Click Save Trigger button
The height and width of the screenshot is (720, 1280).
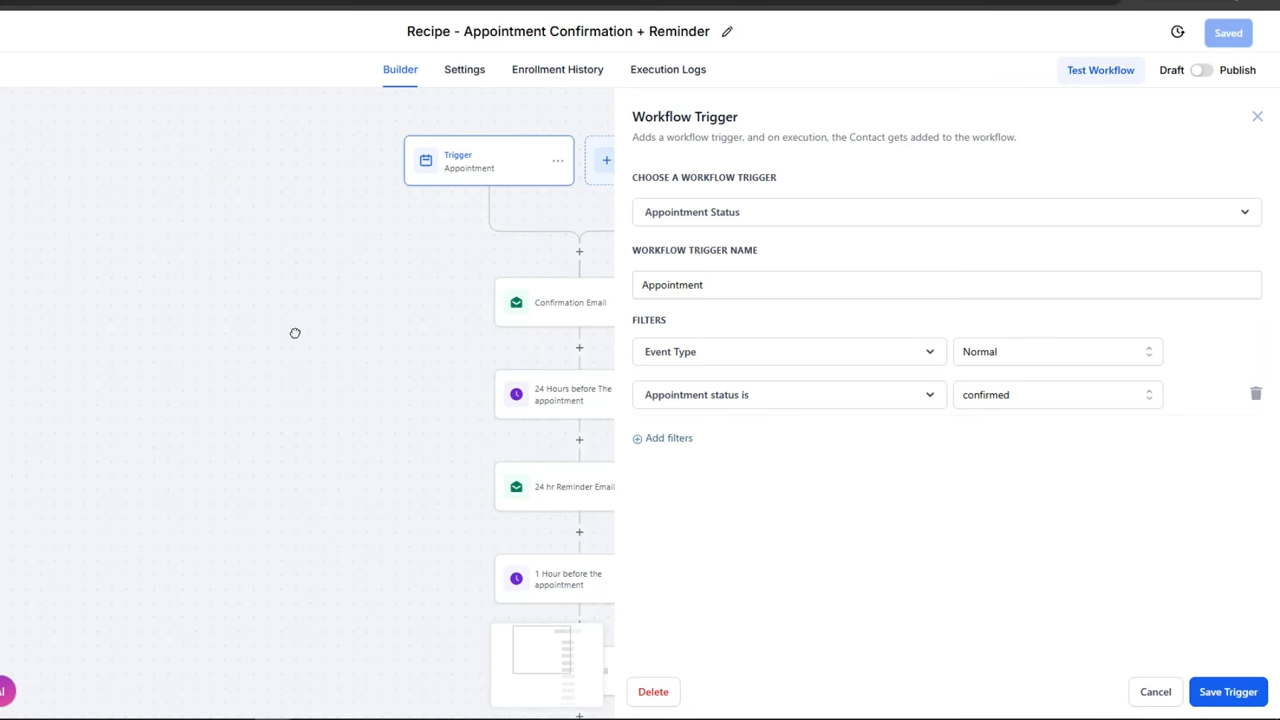click(1228, 692)
